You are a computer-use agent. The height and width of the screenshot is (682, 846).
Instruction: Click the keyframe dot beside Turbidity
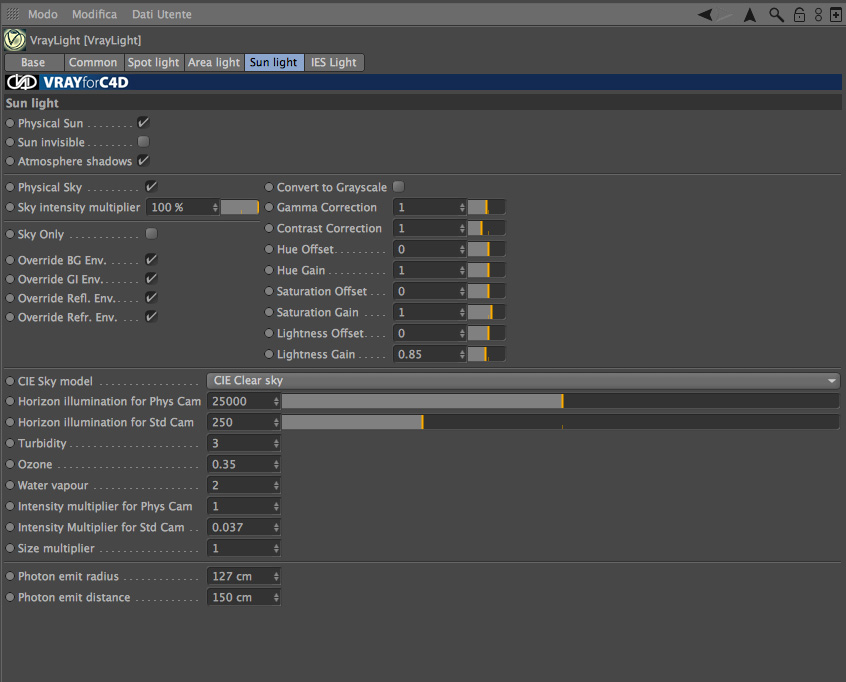(10, 443)
